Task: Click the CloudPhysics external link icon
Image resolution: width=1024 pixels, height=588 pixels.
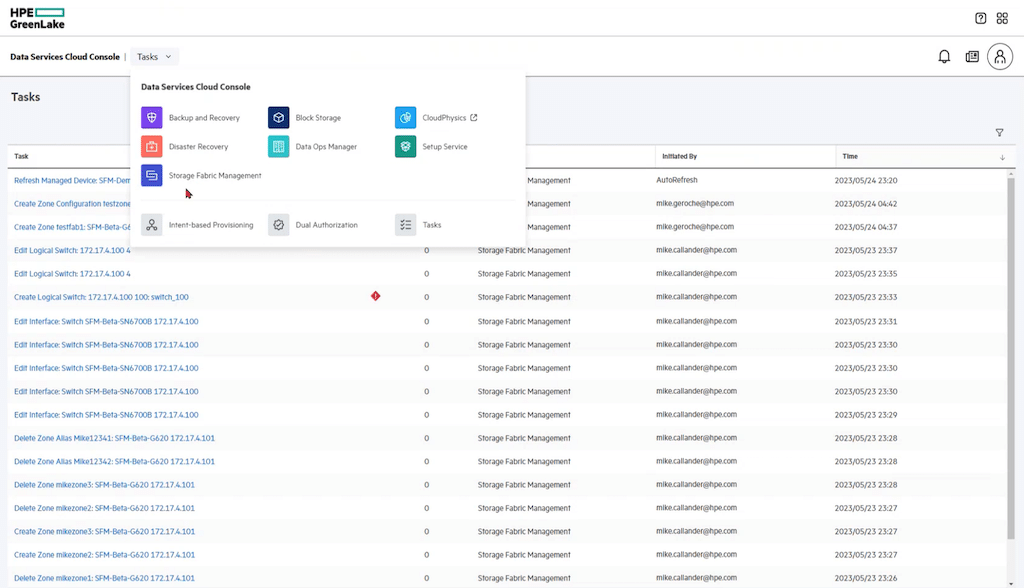Action: [x=473, y=118]
